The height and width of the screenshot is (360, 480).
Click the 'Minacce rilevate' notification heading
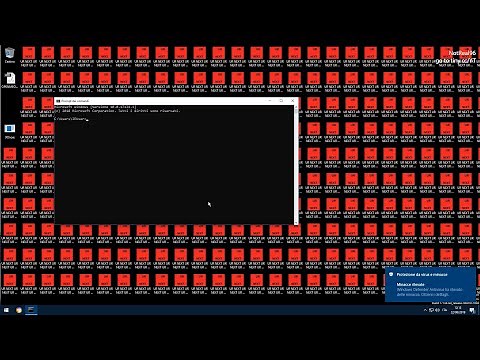pos(411,285)
